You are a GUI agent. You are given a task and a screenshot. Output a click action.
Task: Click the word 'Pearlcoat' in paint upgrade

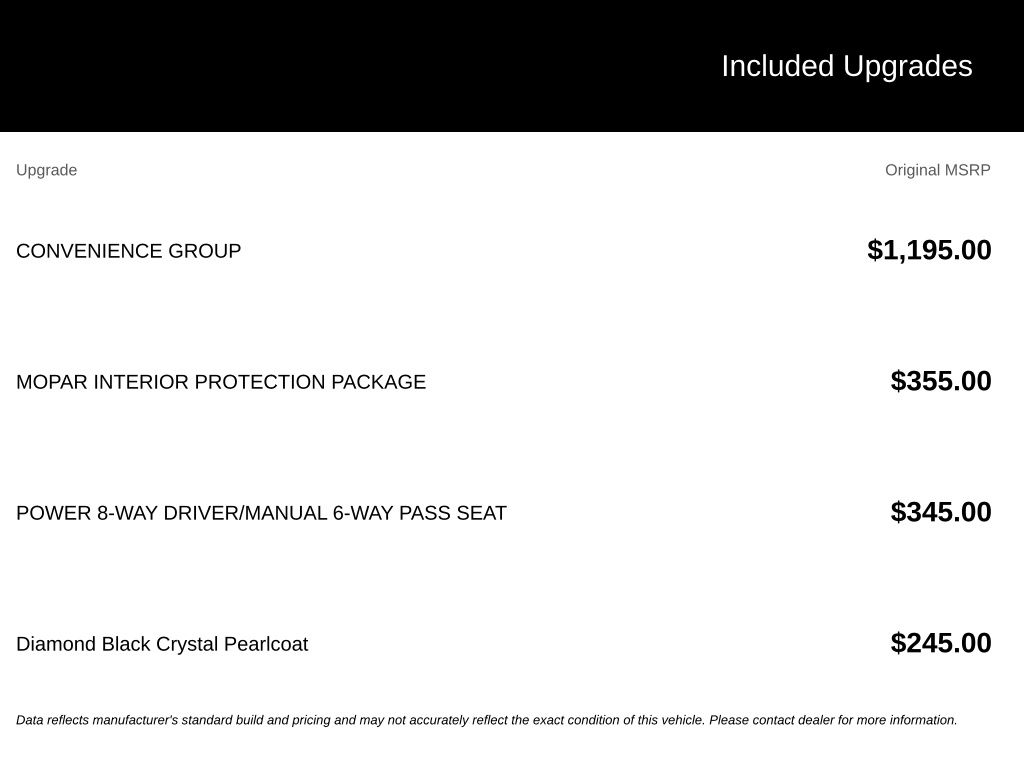pyautogui.click(x=266, y=644)
